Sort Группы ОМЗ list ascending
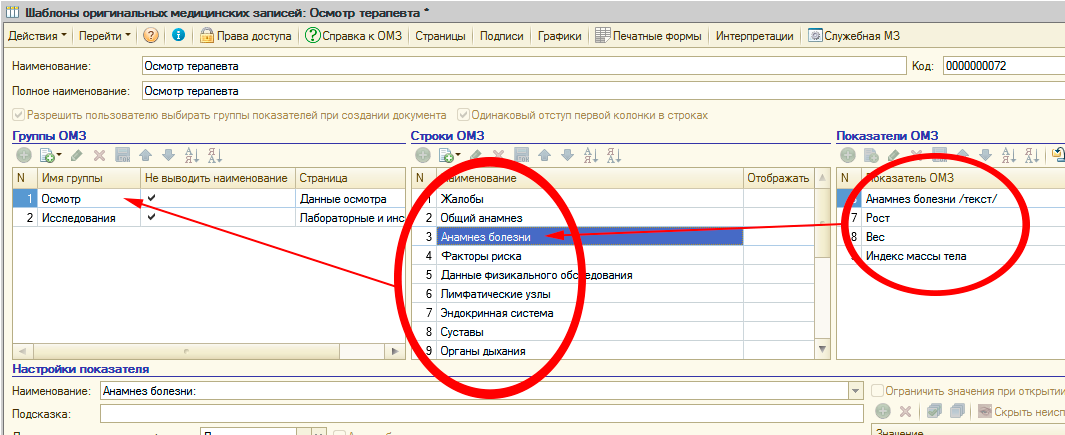 click(192, 155)
